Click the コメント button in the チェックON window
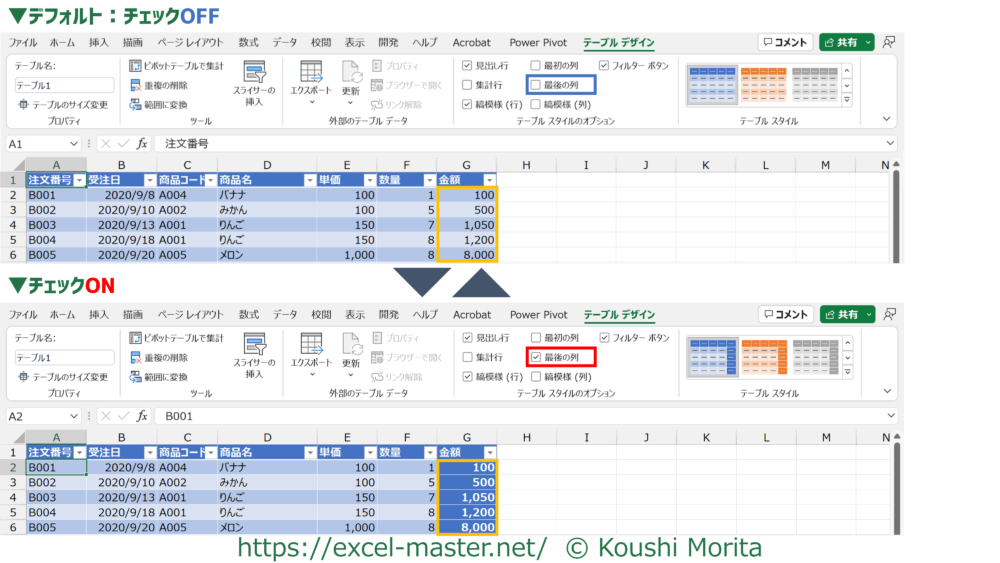The width and height of the screenshot is (1000, 563). (x=785, y=314)
